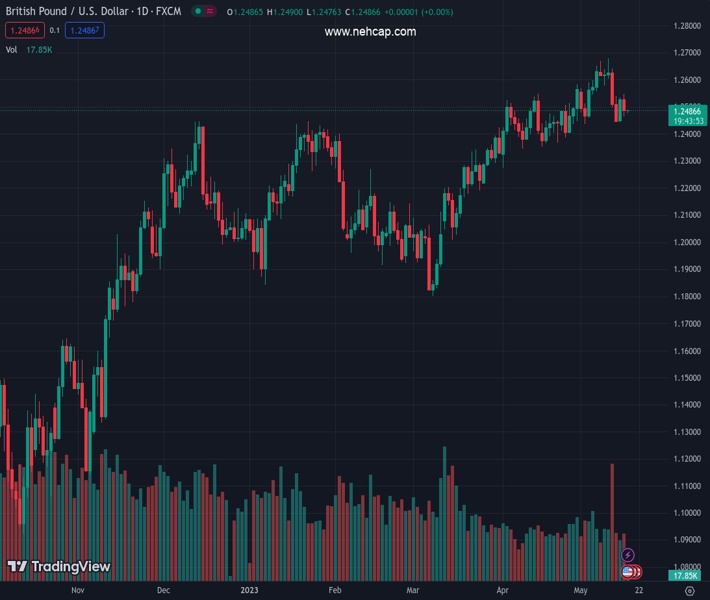Click the TradingView logo
710x600 pixels.
[x=58, y=567]
